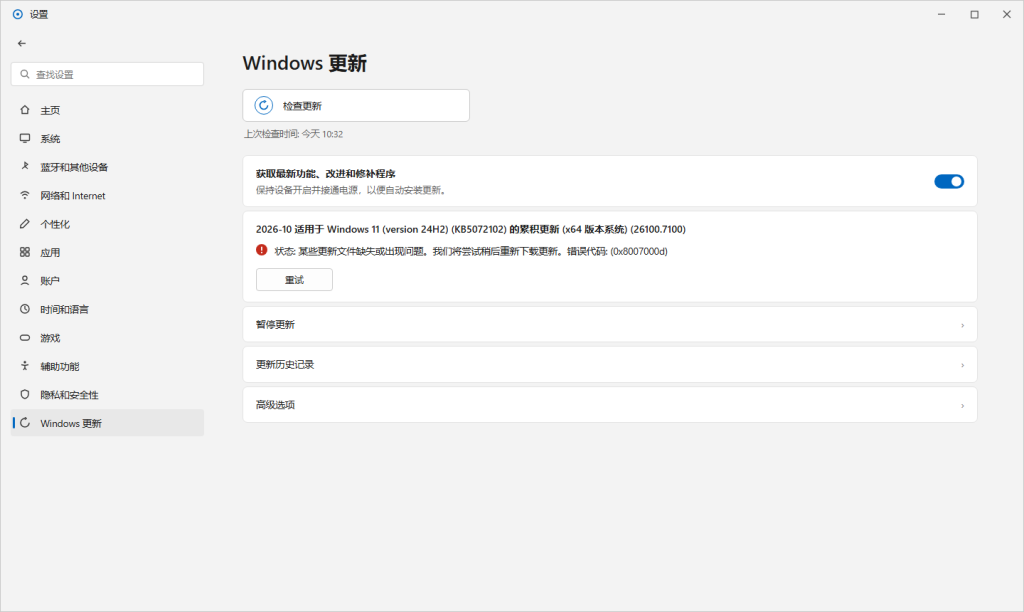Select 账户 in the sidebar
The image size is (1024, 612).
pos(107,281)
